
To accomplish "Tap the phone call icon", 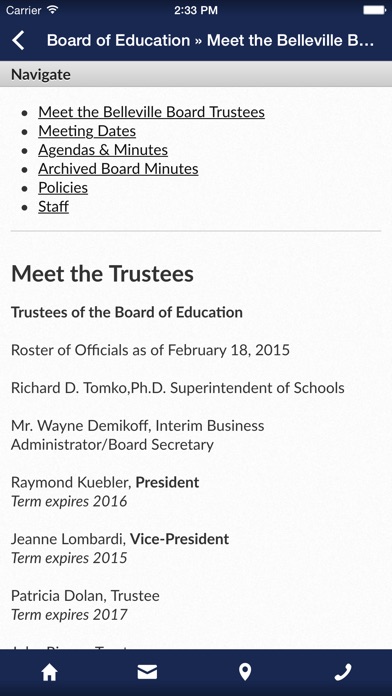I will tap(343, 672).
